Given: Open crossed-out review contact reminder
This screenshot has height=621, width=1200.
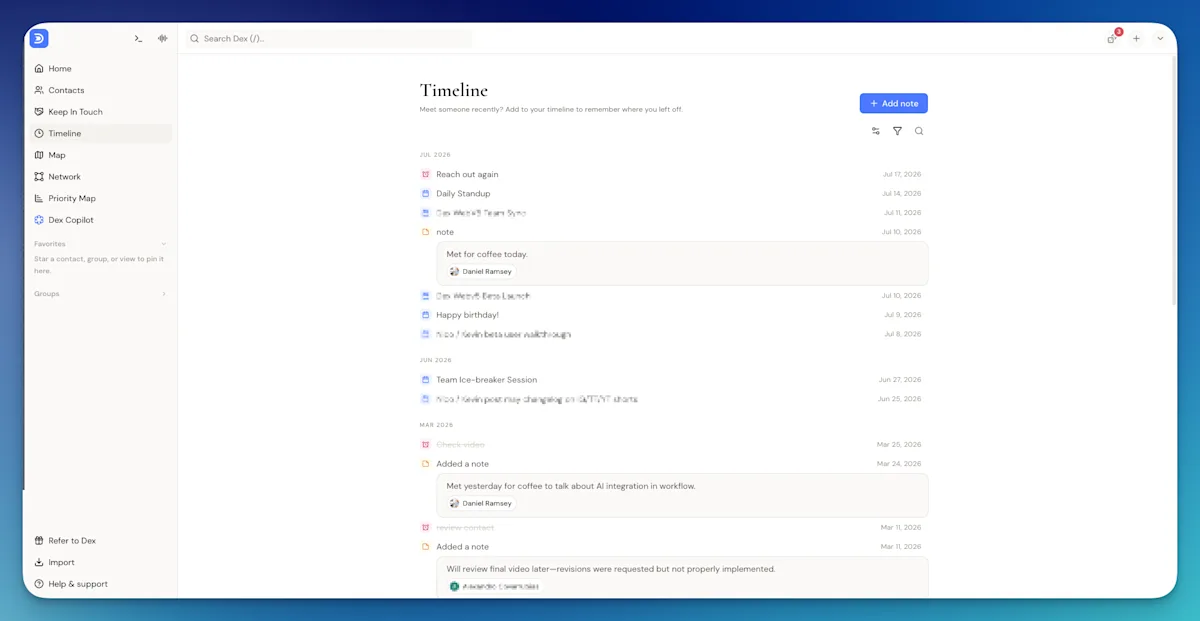Looking at the screenshot, I should click(x=465, y=528).
